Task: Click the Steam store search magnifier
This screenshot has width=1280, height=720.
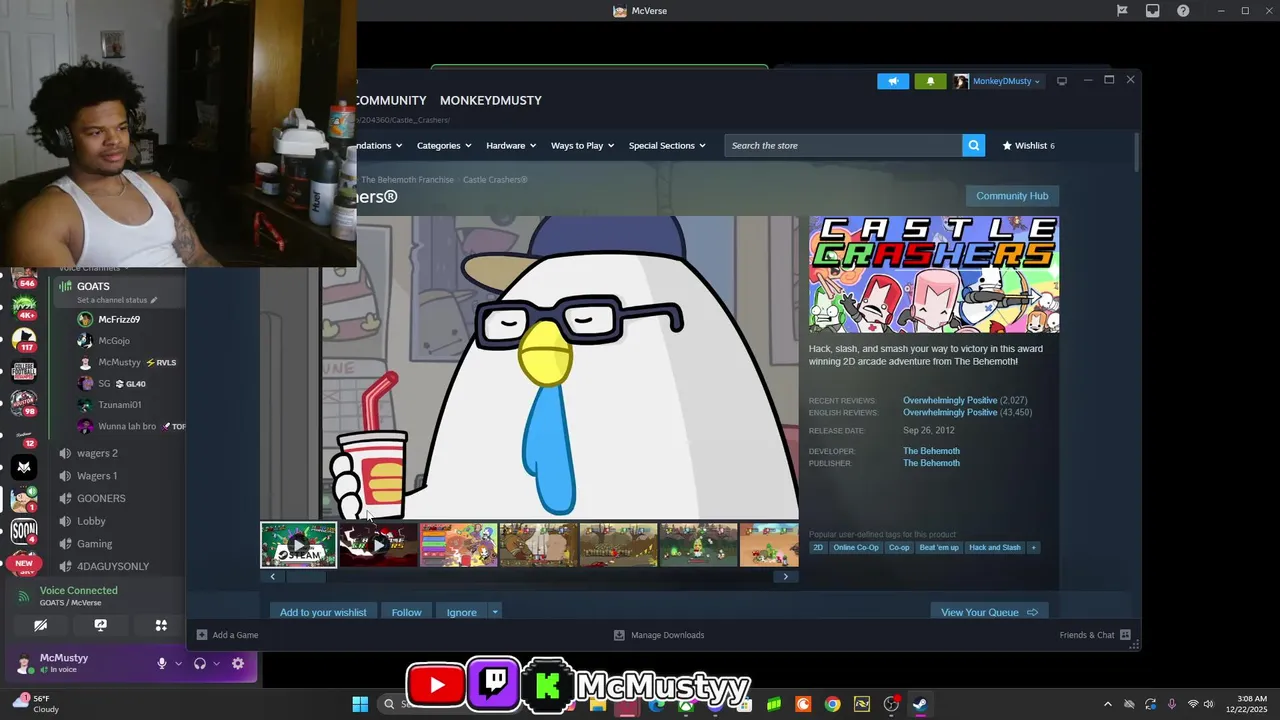Action: [x=974, y=145]
